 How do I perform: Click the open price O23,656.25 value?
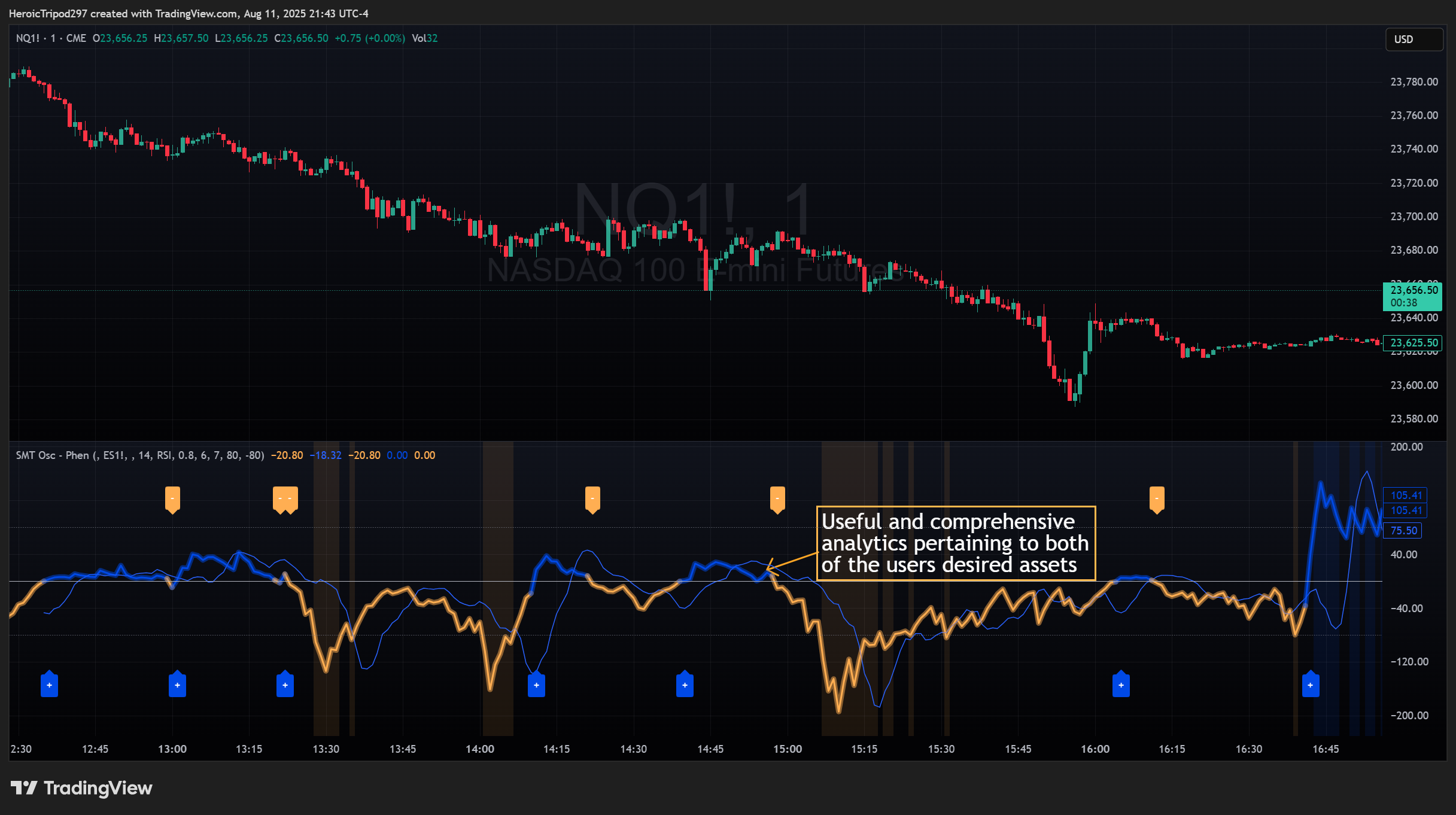(120, 38)
